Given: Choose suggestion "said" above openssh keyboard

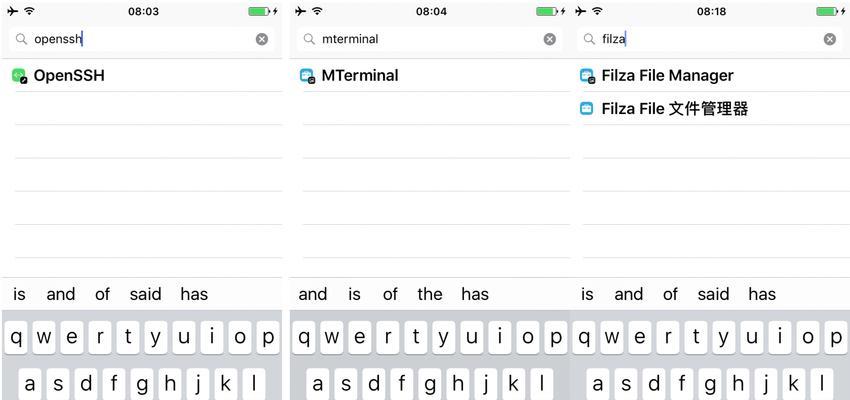Looking at the screenshot, I should [x=145, y=294].
